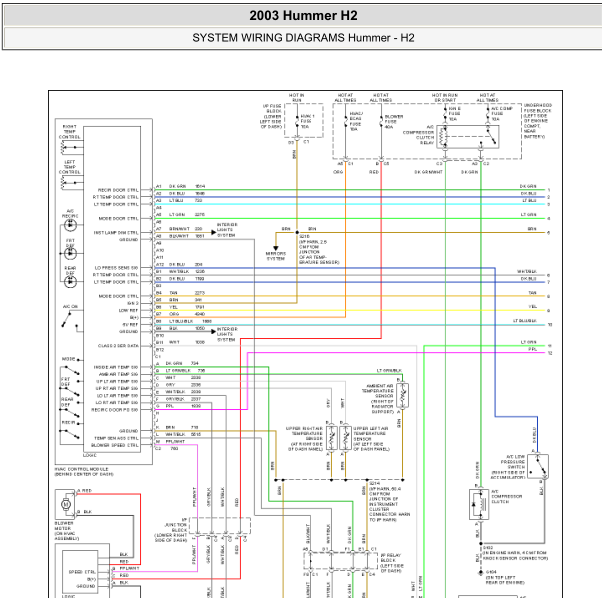
Task: Click the "S214" splice description note
Action: (389, 502)
